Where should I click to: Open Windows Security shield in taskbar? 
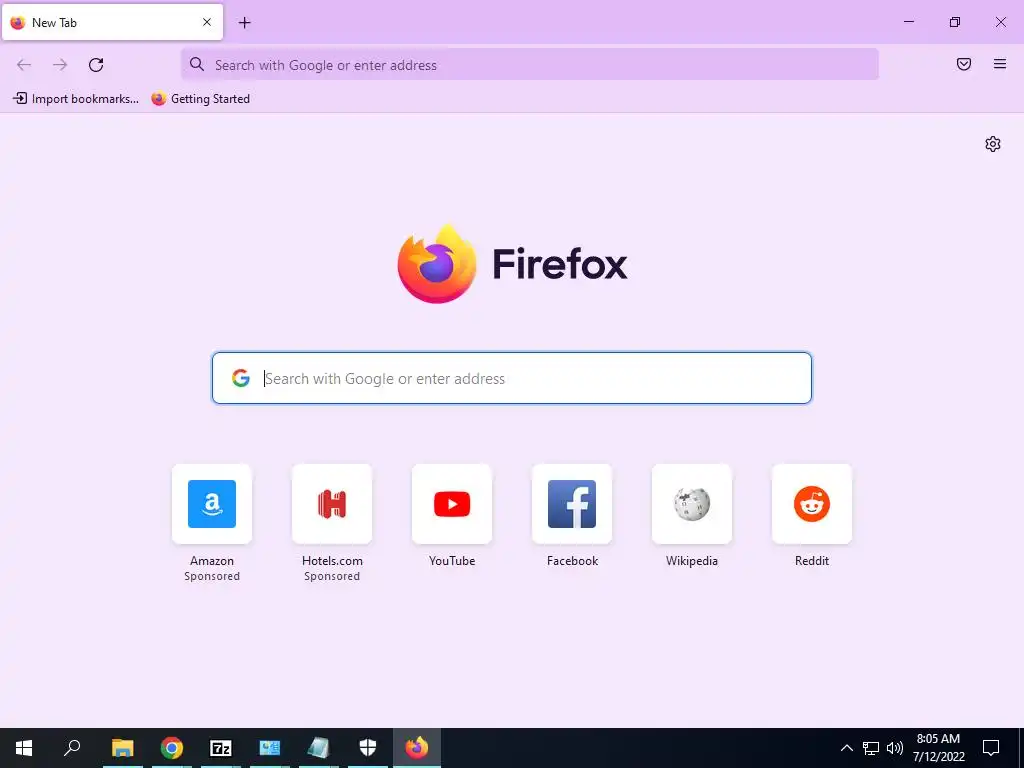368,748
